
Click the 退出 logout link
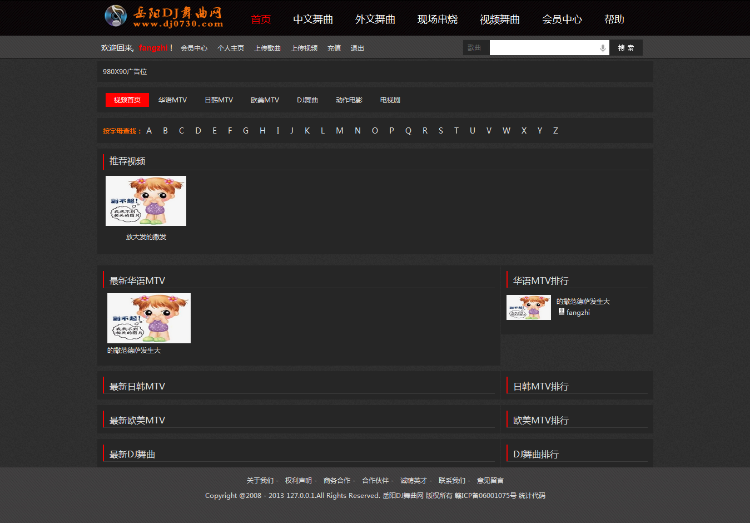(x=357, y=48)
